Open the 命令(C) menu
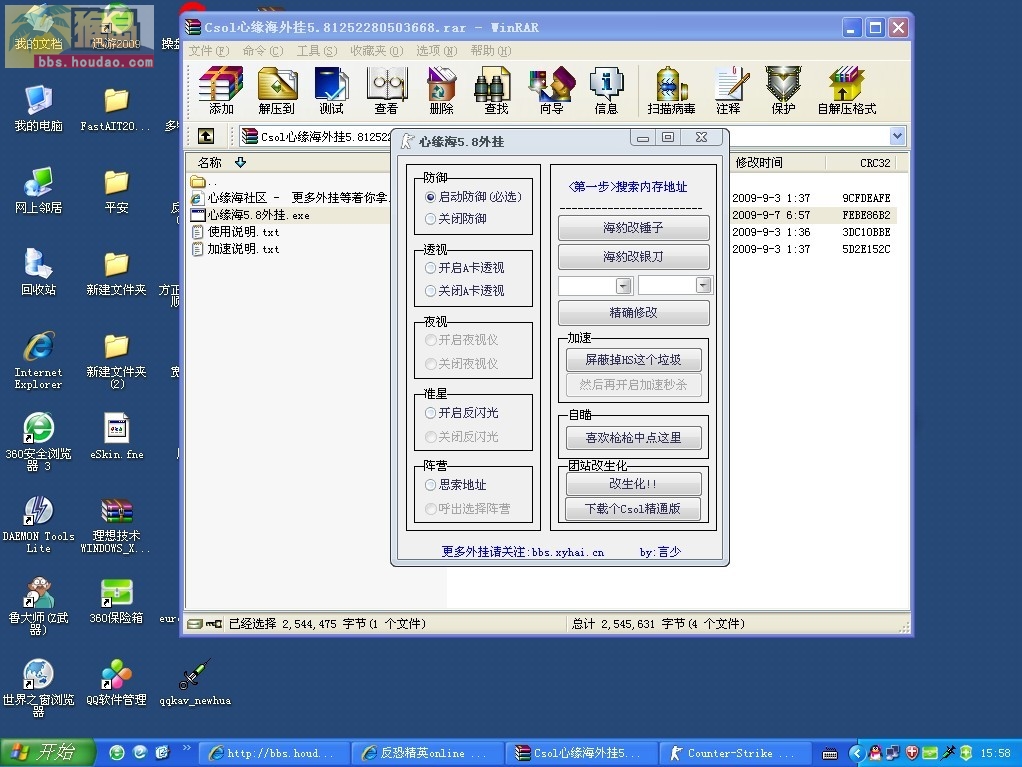Image resolution: width=1022 pixels, height=767 pixels. point(263,51)
